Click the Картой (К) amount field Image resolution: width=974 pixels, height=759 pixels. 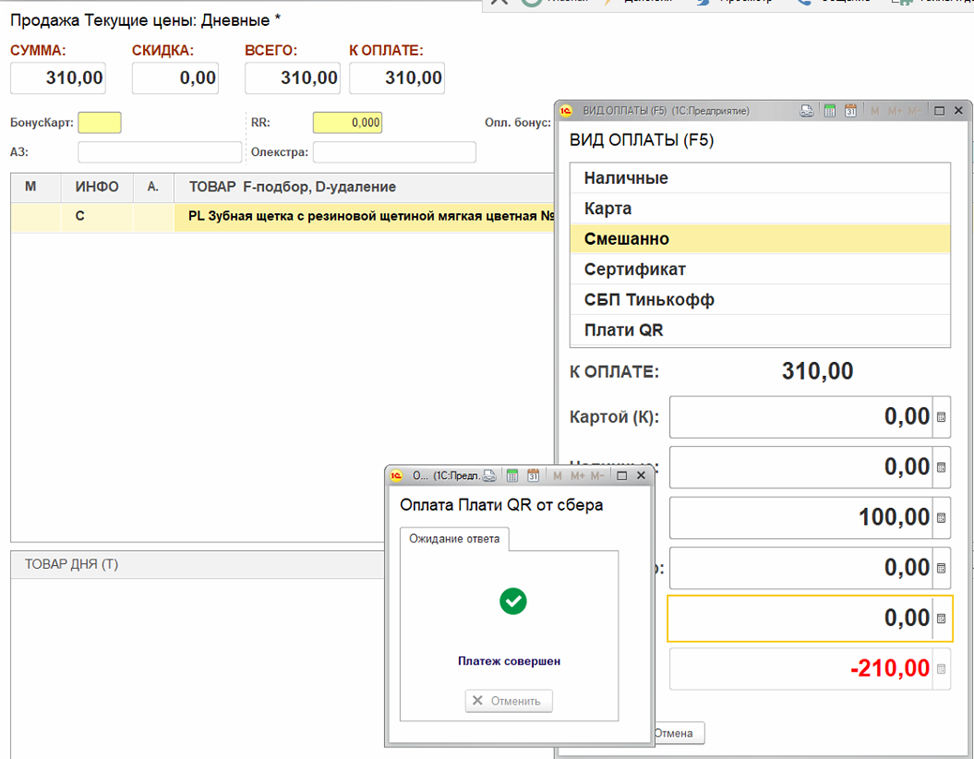(x=800, y=418)
